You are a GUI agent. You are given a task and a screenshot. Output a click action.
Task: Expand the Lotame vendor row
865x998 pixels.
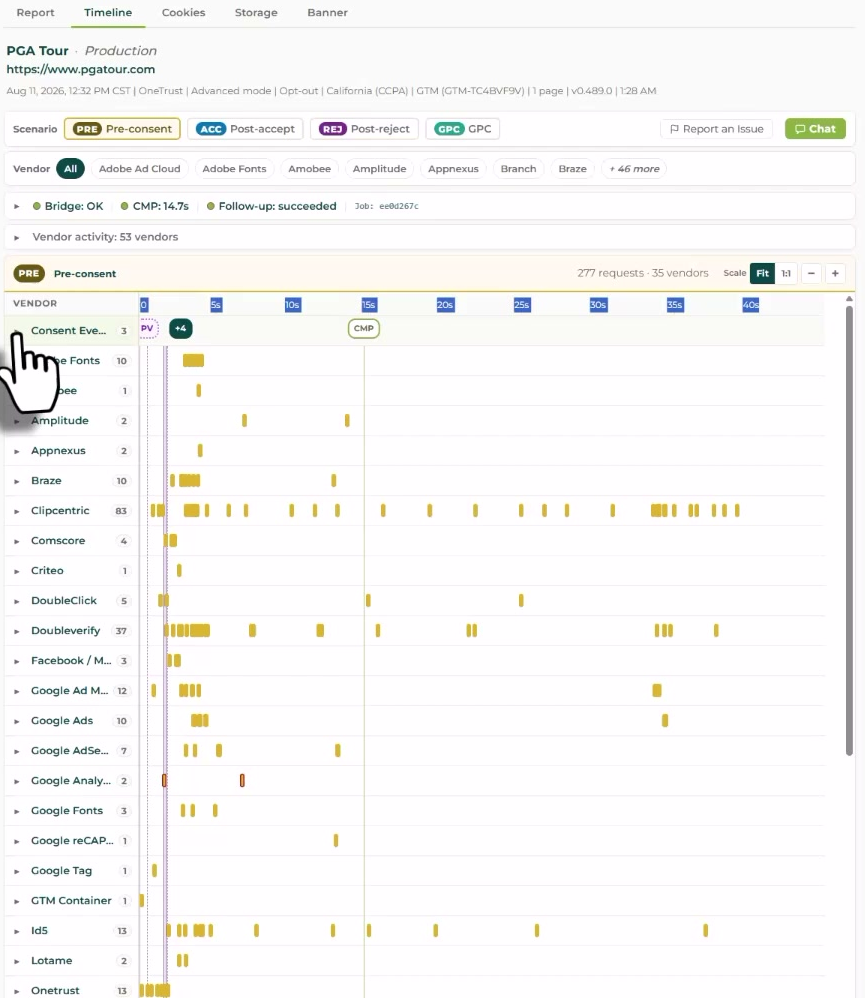(x=17, y=961)
